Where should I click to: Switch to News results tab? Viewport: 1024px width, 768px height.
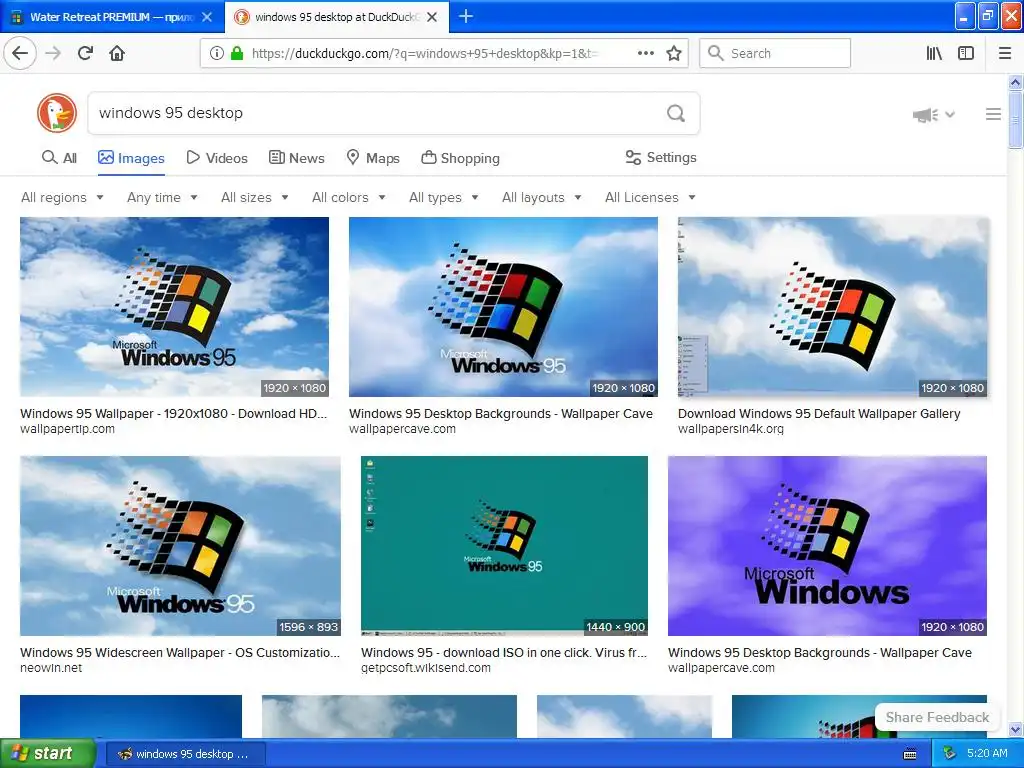pyautogui.click(x=296, y=157)
